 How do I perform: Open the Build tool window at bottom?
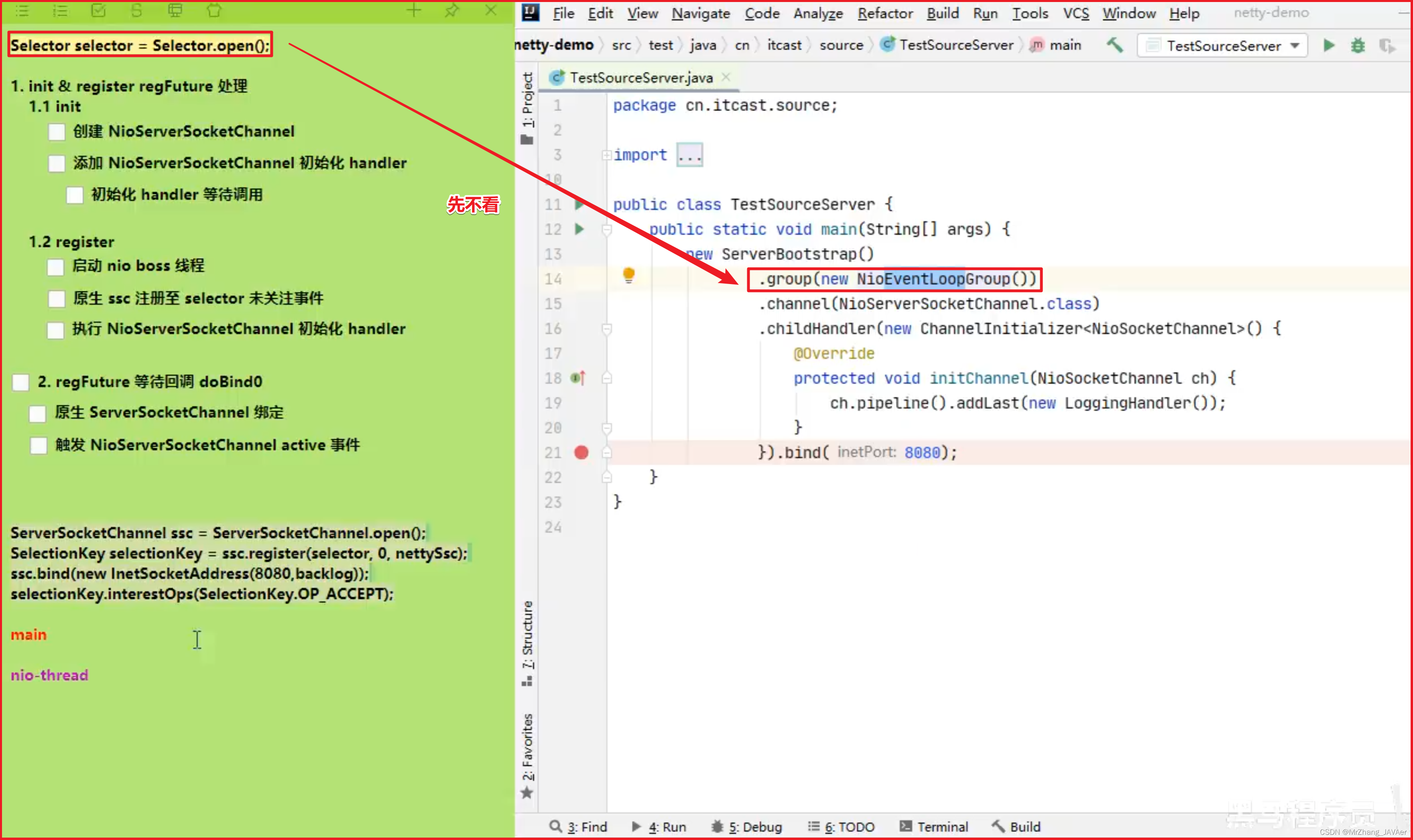click(x=1017, y=826)
